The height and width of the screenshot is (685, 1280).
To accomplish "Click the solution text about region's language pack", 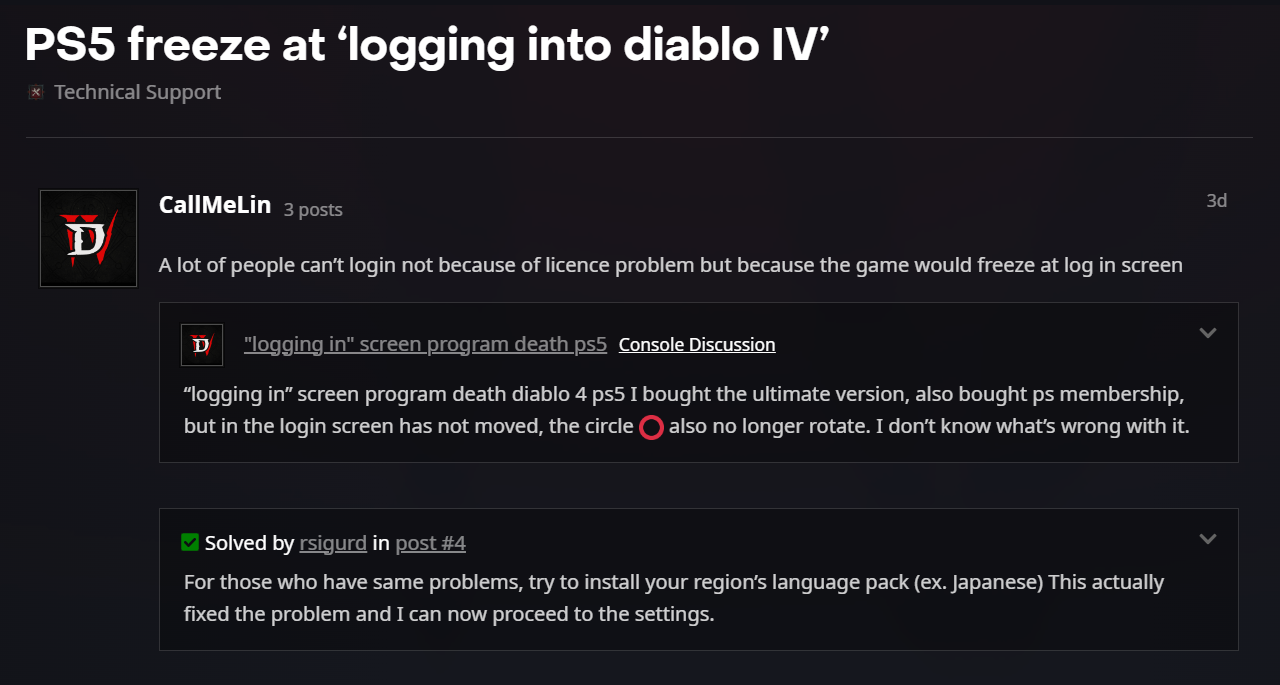I will [x=674, y=582].
